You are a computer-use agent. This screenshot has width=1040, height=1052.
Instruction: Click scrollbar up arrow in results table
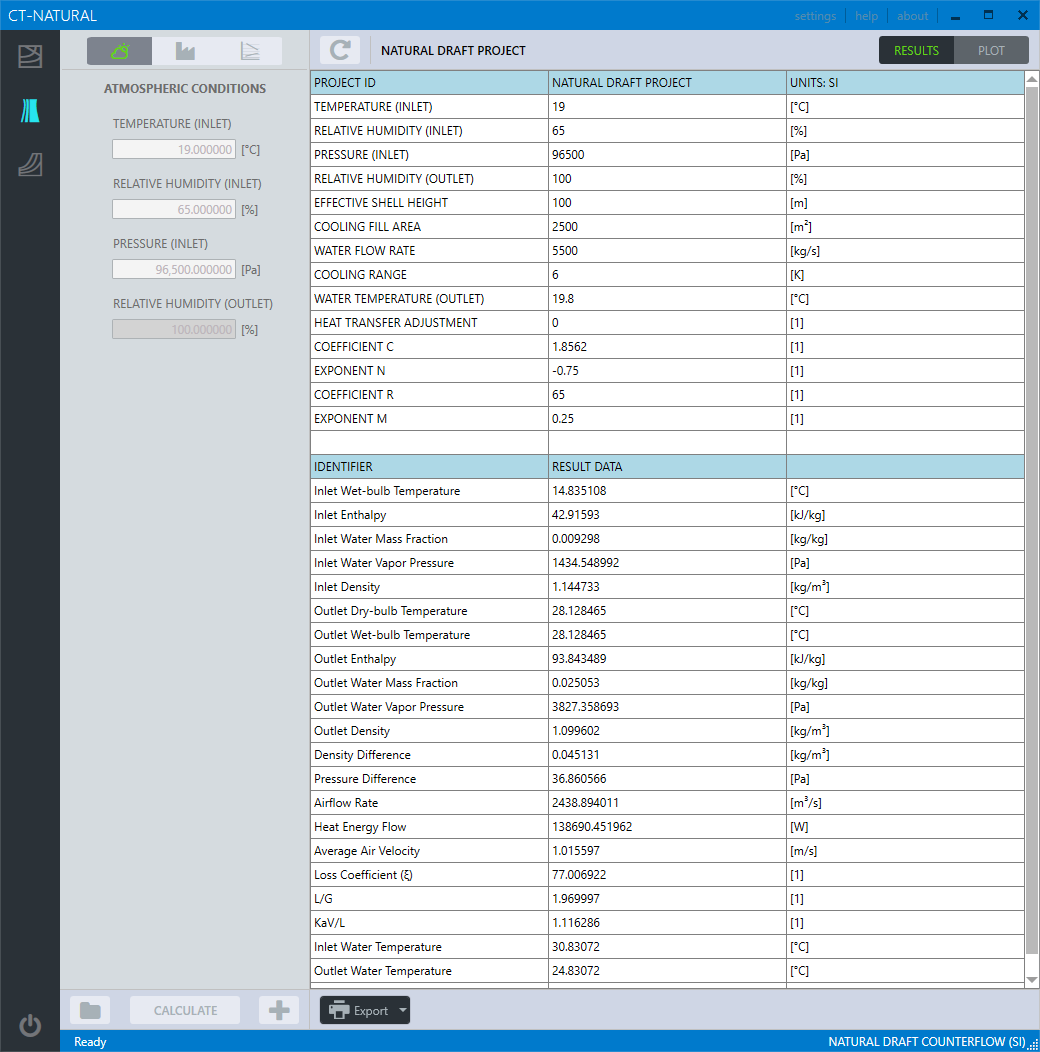(1032, 80)
